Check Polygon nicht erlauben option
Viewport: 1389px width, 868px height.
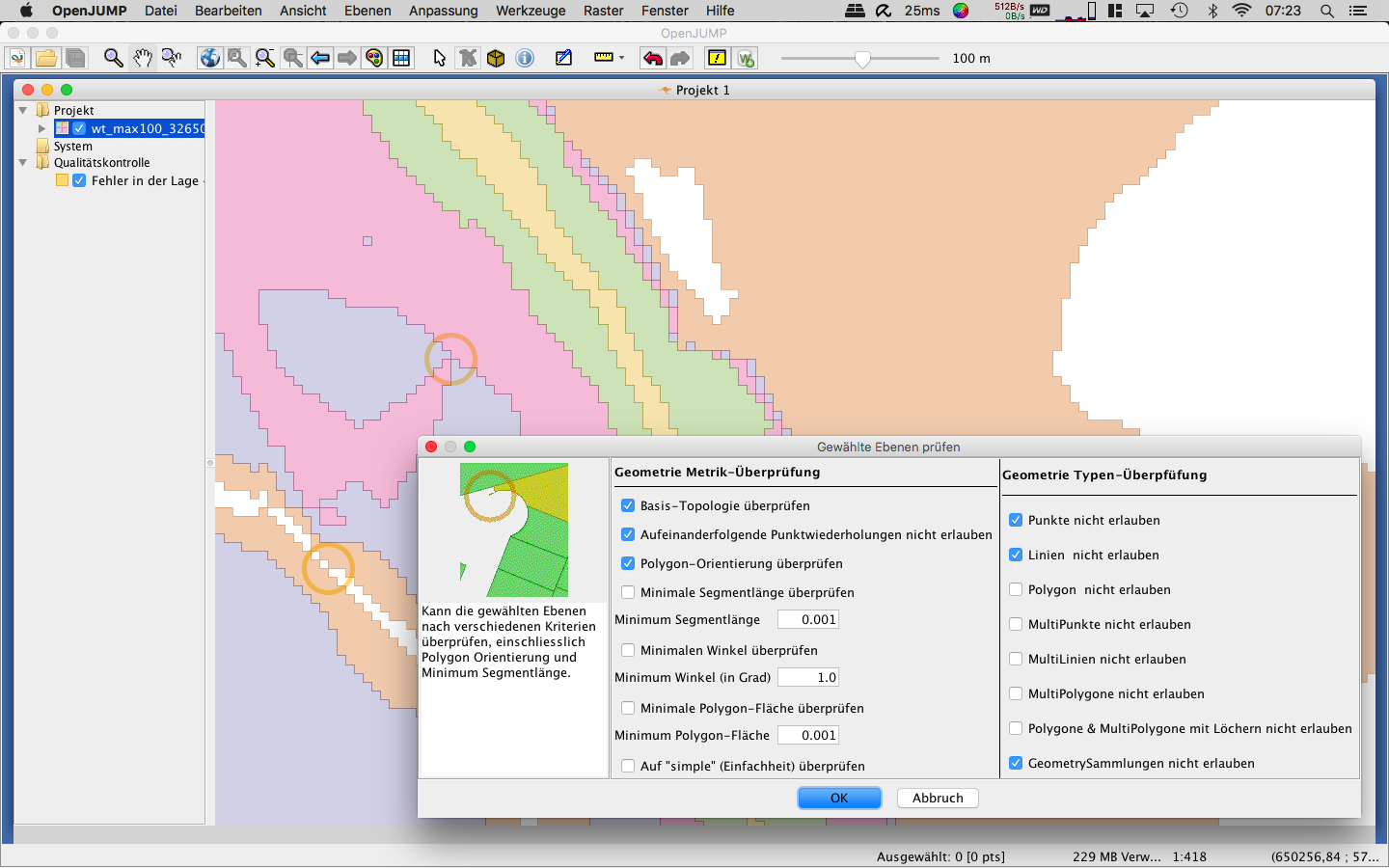[1016, 589]
